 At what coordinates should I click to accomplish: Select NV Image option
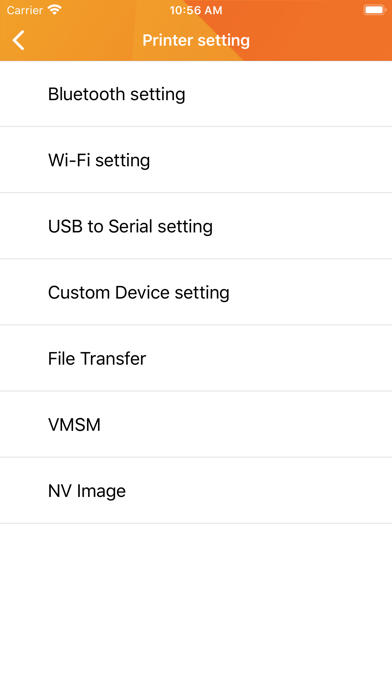(196, 490)
